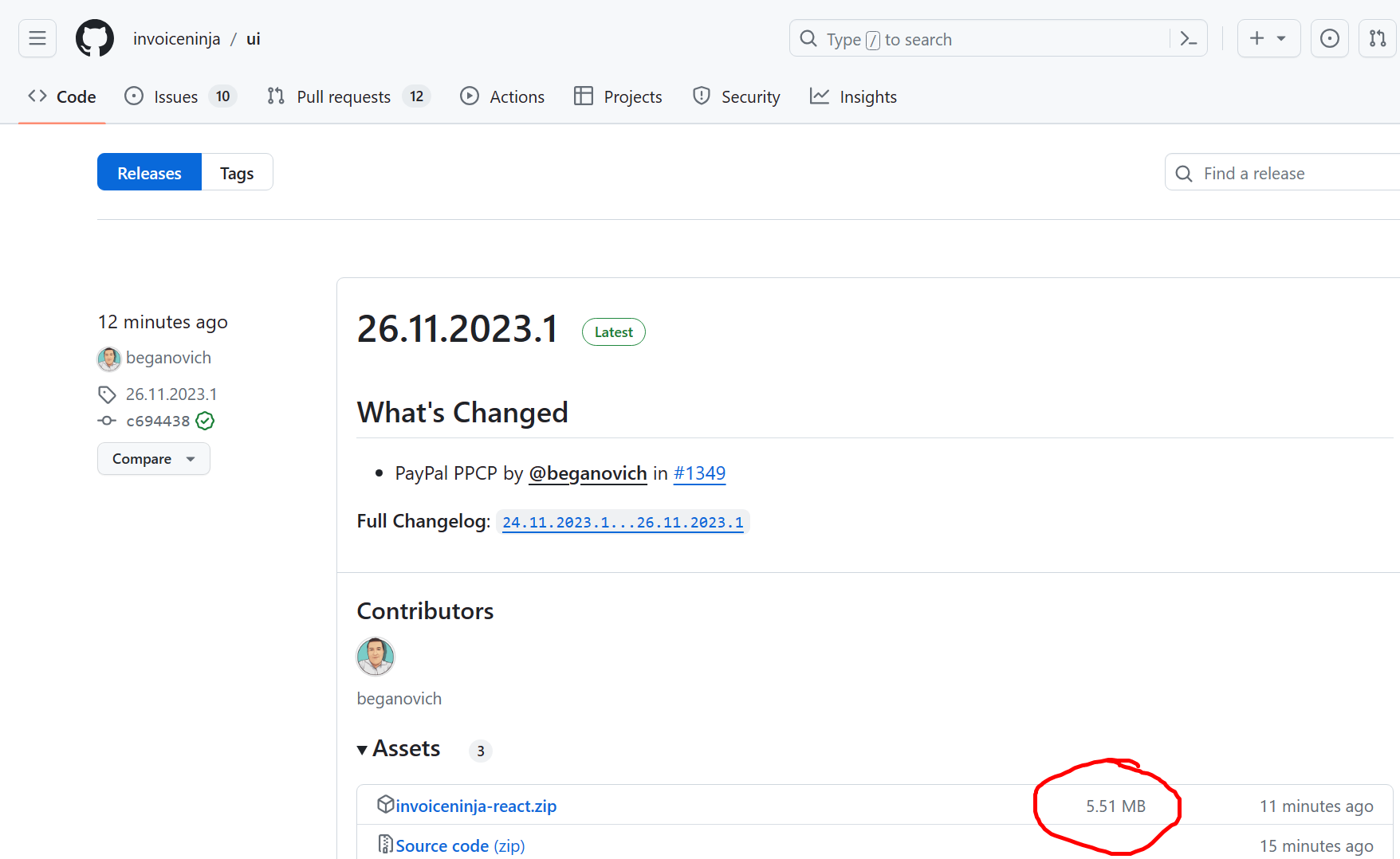Click the 12 minutes ago release time

(163, 322)
